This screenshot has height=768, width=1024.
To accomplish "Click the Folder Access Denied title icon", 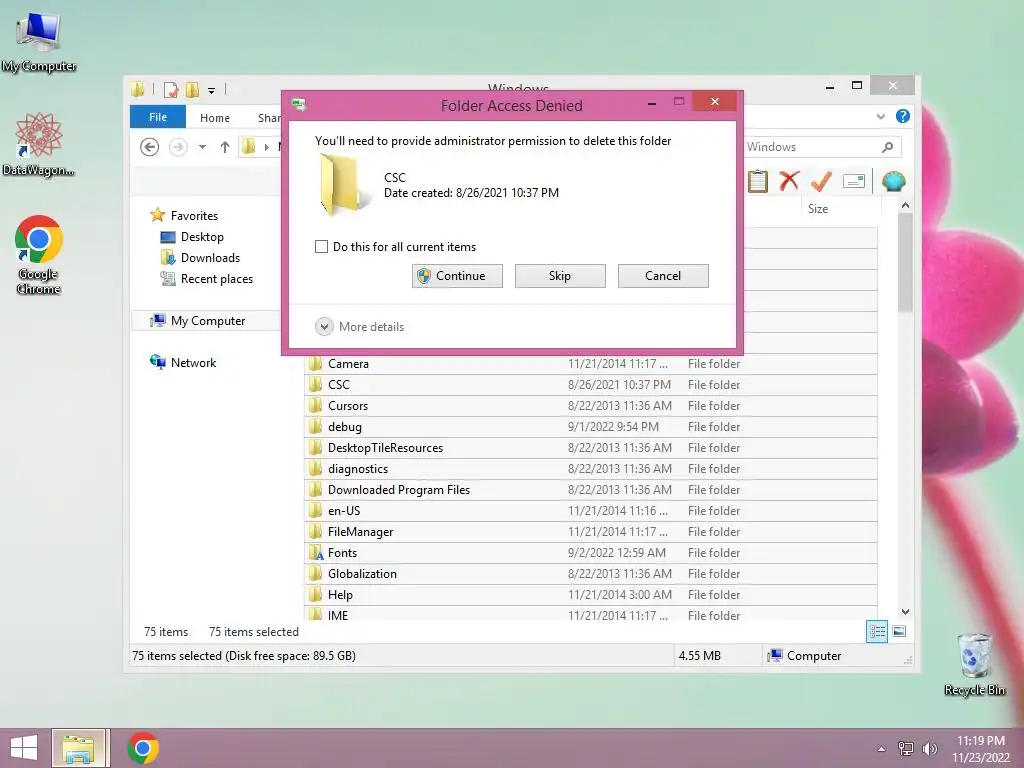I will [x=299, y=105].
